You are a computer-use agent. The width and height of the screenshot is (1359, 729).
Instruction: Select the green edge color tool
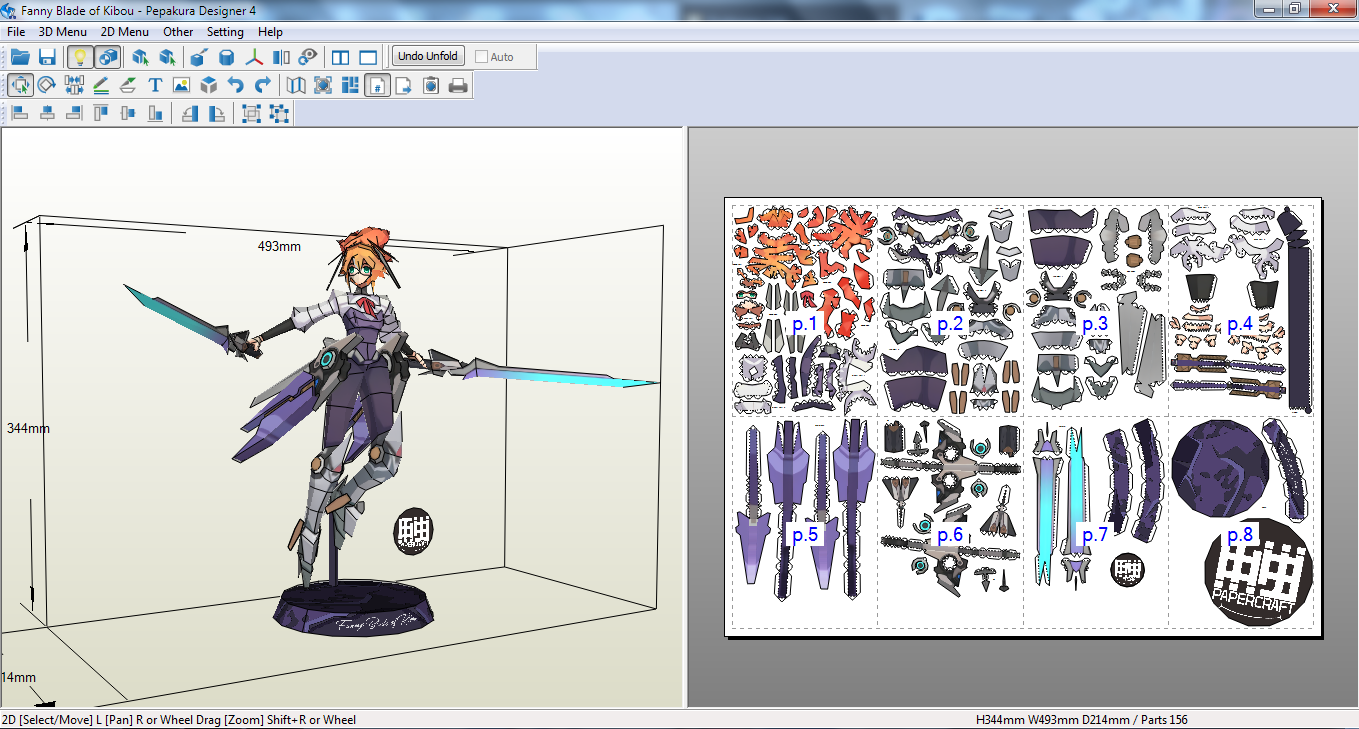click(x=128, y=85)
